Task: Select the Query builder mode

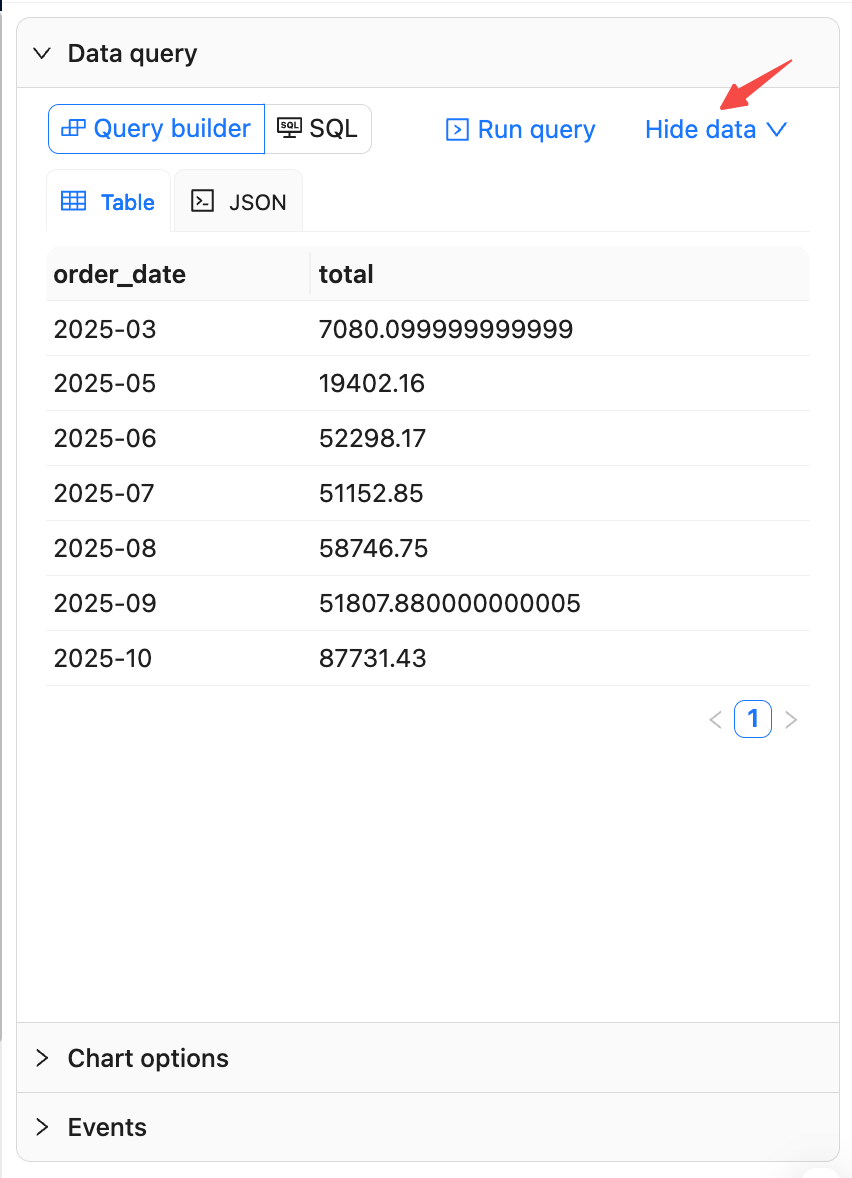Action: point(155,128)
